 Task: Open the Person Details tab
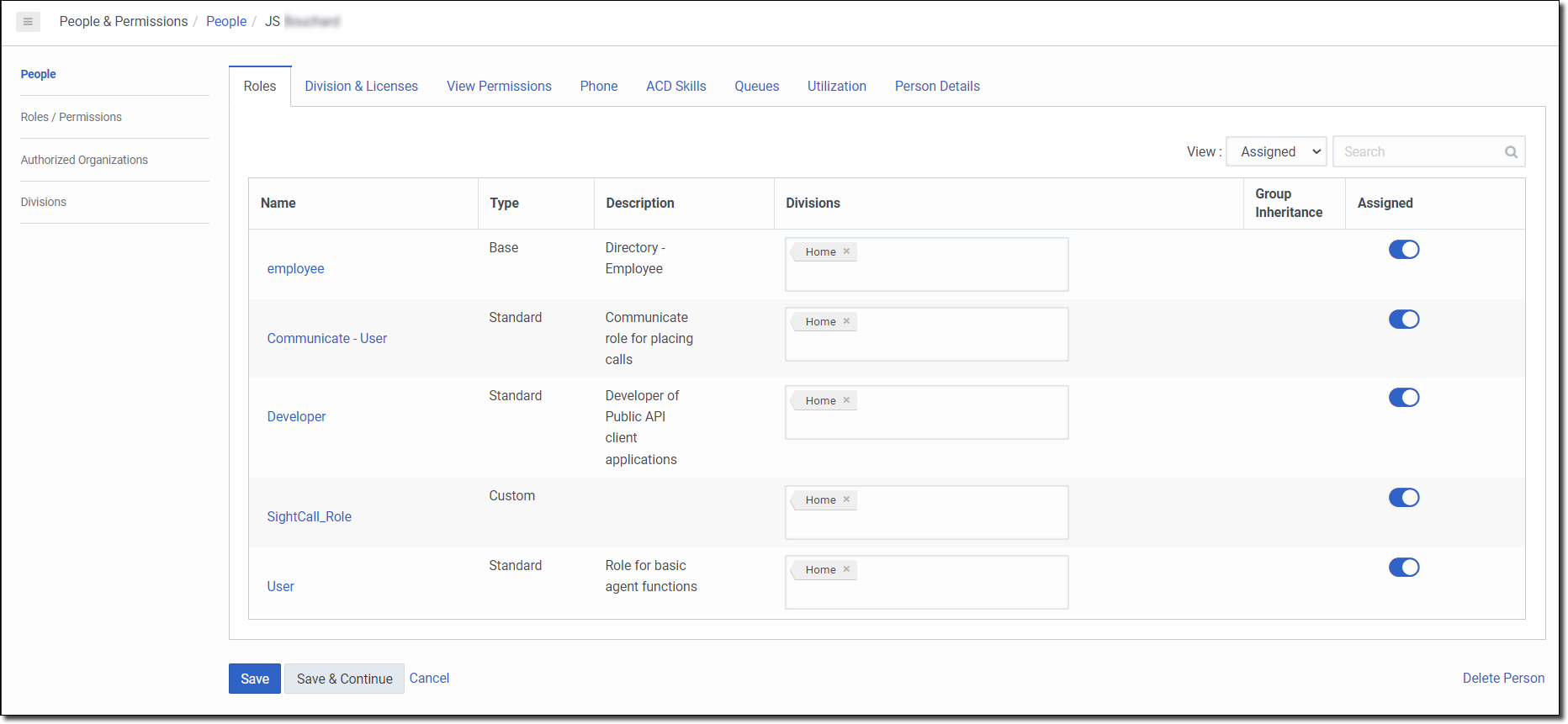[x=937, y=87]
